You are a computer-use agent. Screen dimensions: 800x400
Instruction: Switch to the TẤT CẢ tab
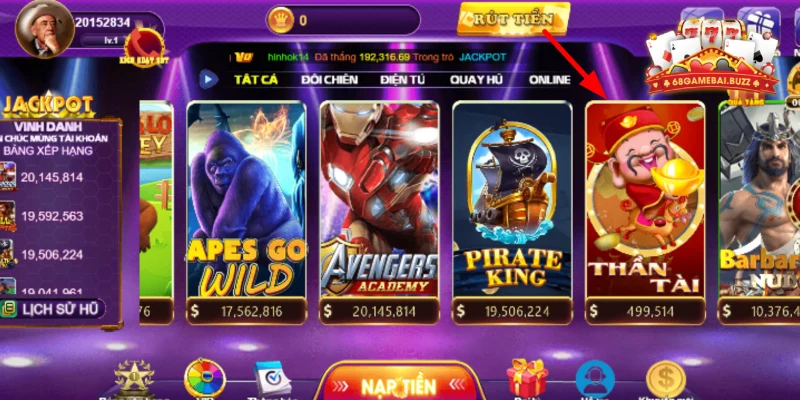tap(256, 80)
